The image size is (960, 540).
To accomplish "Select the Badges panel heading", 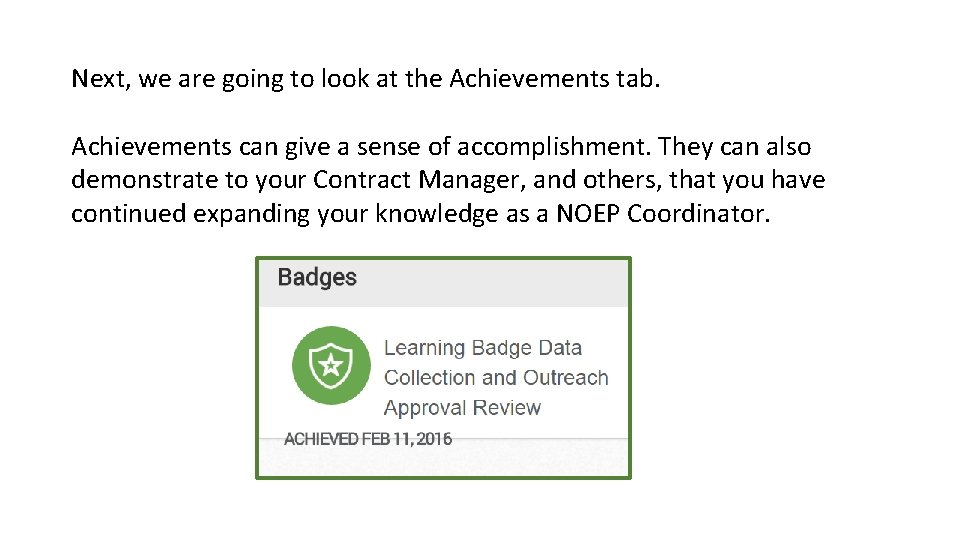I will coord(317,278).
